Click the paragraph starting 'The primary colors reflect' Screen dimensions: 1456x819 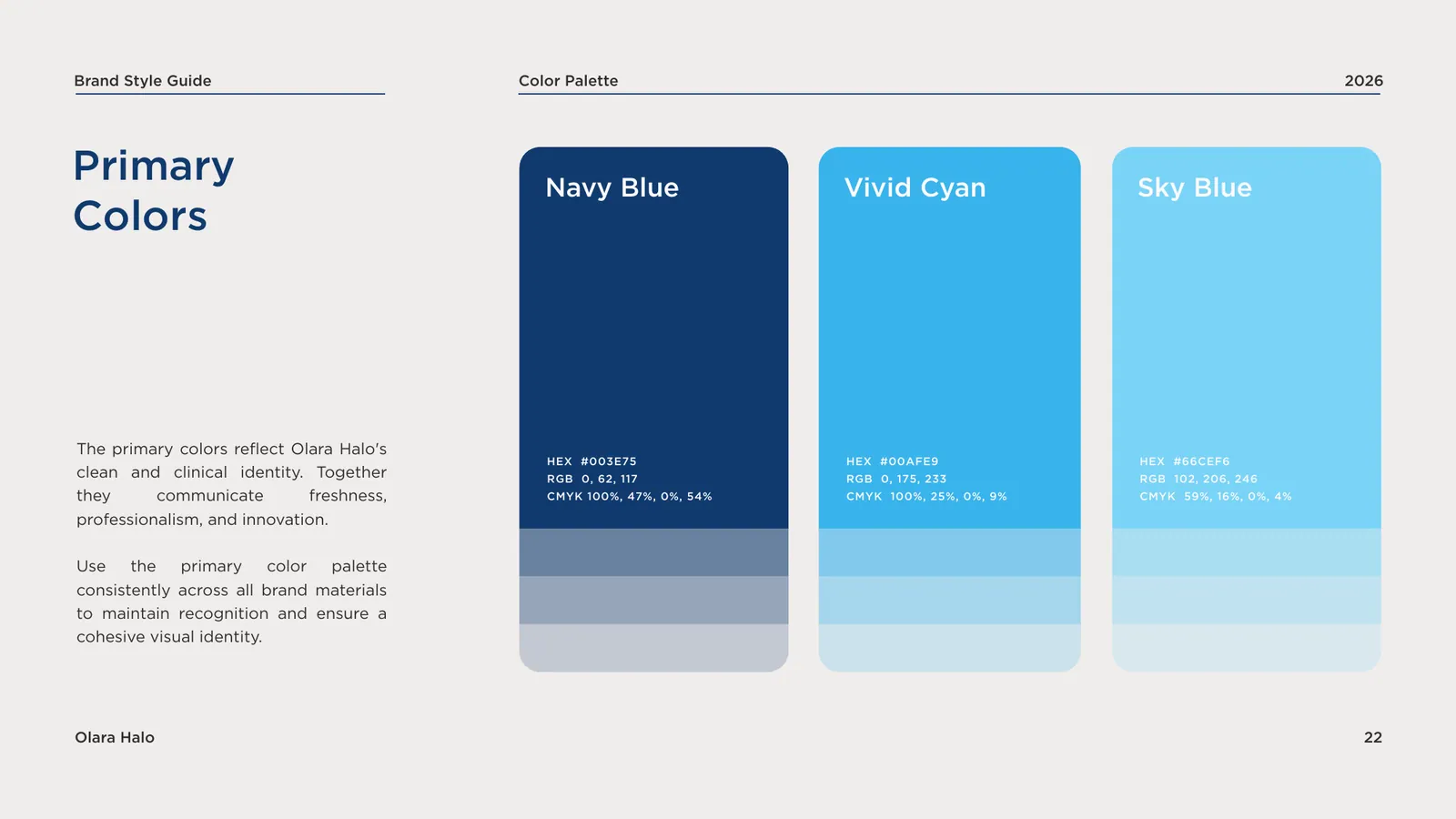point(231,484)
